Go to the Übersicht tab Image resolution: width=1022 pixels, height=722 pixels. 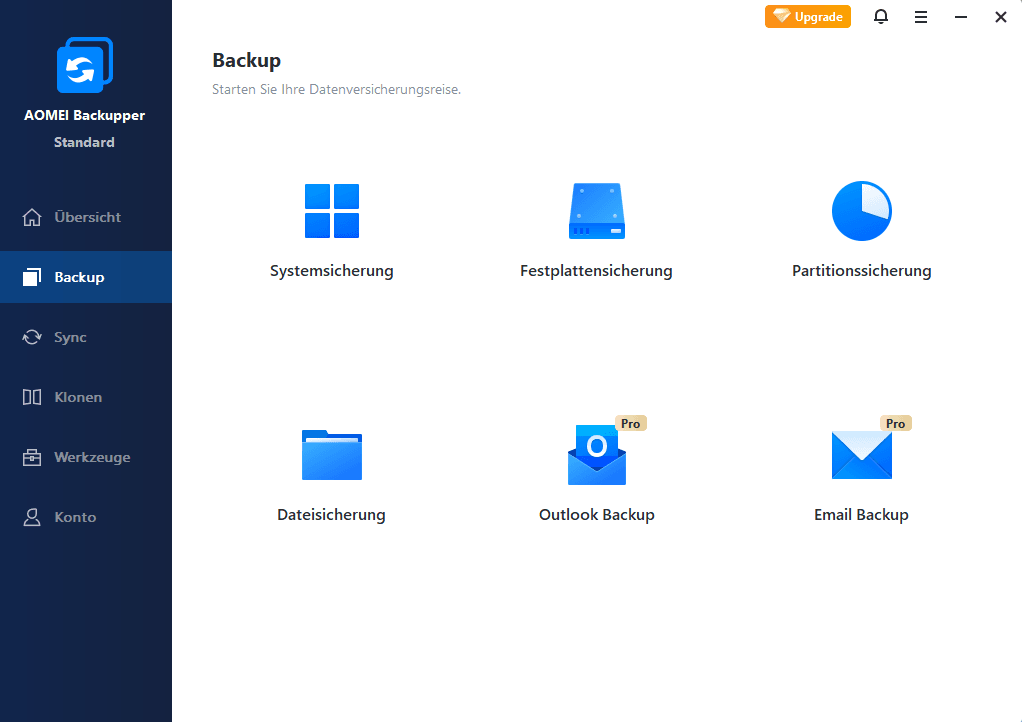(86, 217)
